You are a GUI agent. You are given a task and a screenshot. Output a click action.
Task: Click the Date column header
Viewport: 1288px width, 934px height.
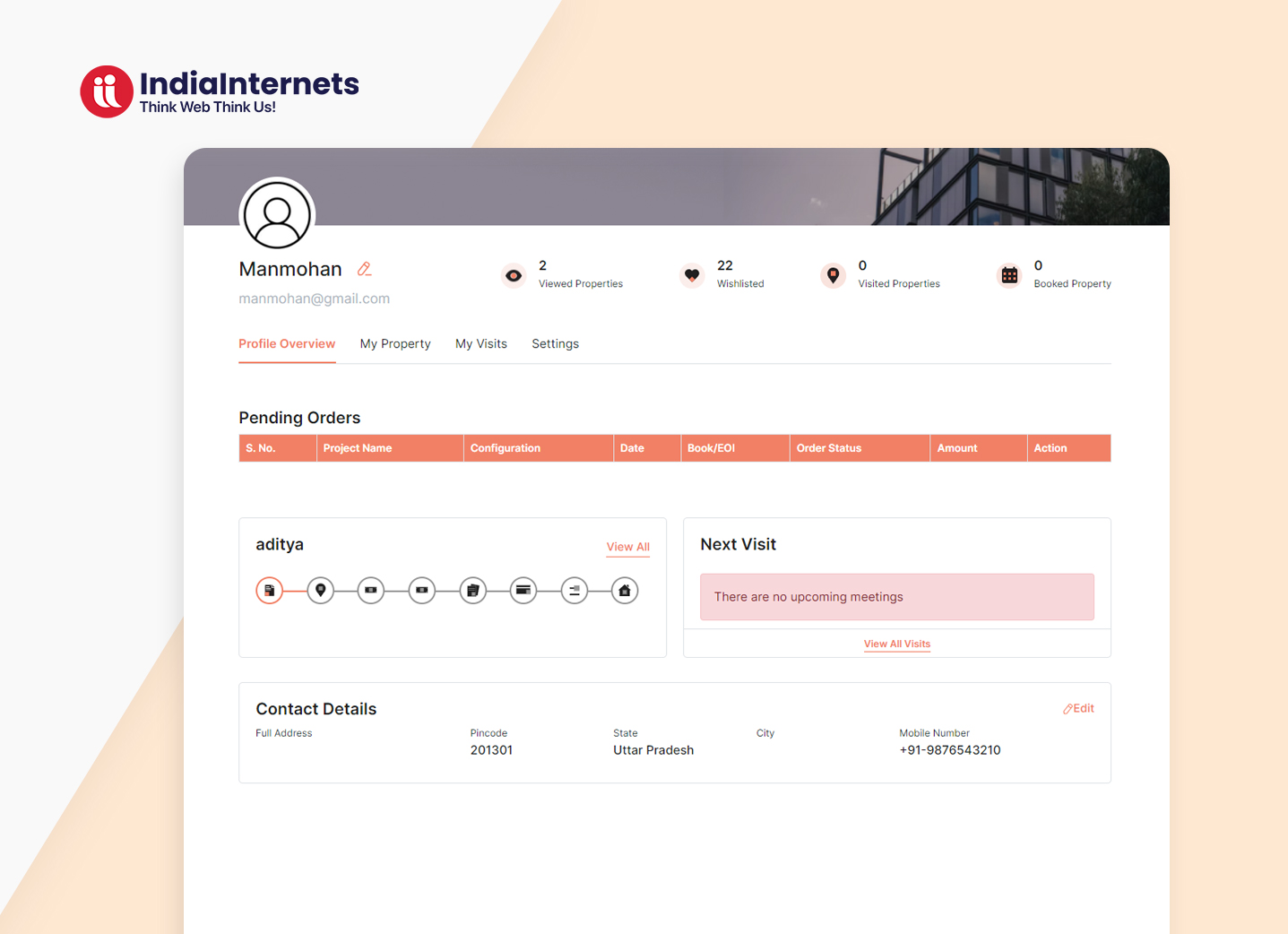[647, 448]
